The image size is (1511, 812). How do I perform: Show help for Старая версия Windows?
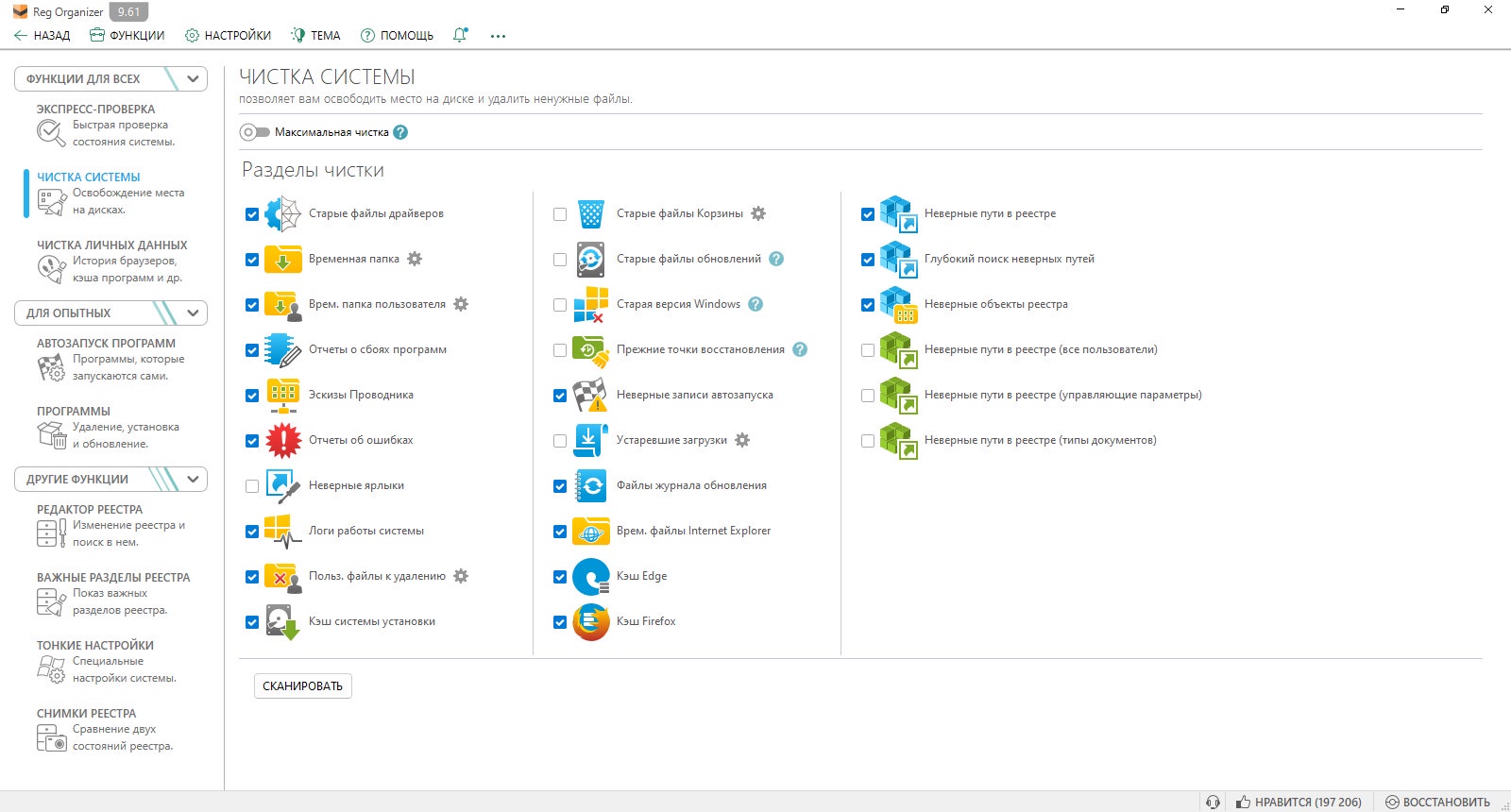coord(755,304)
